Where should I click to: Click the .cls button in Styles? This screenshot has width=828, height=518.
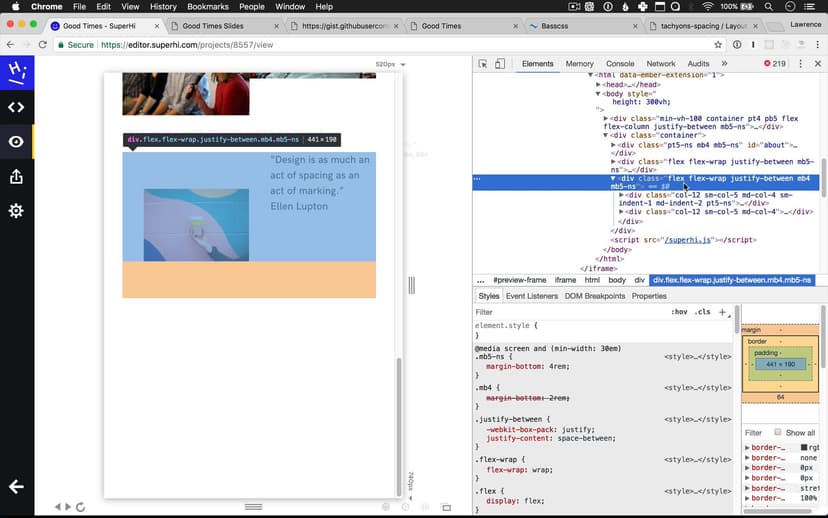point(703,312)
